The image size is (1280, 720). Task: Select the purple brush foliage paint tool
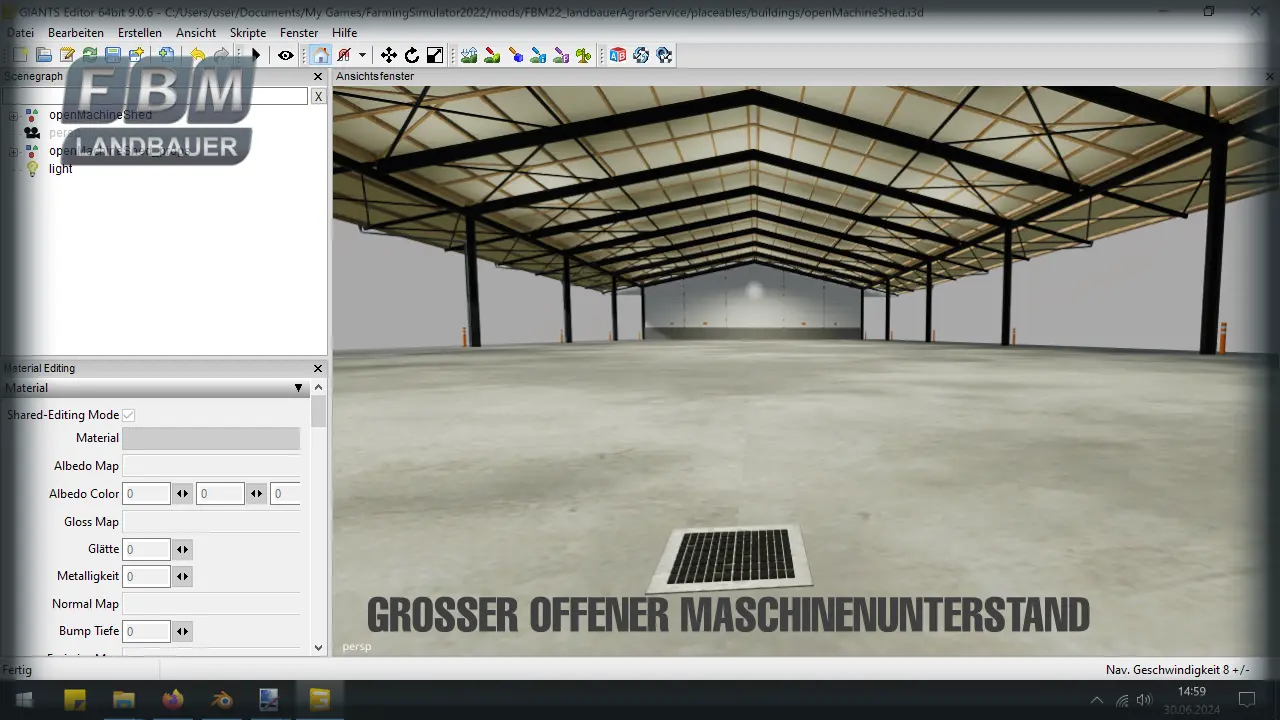[x=561, y=55]
